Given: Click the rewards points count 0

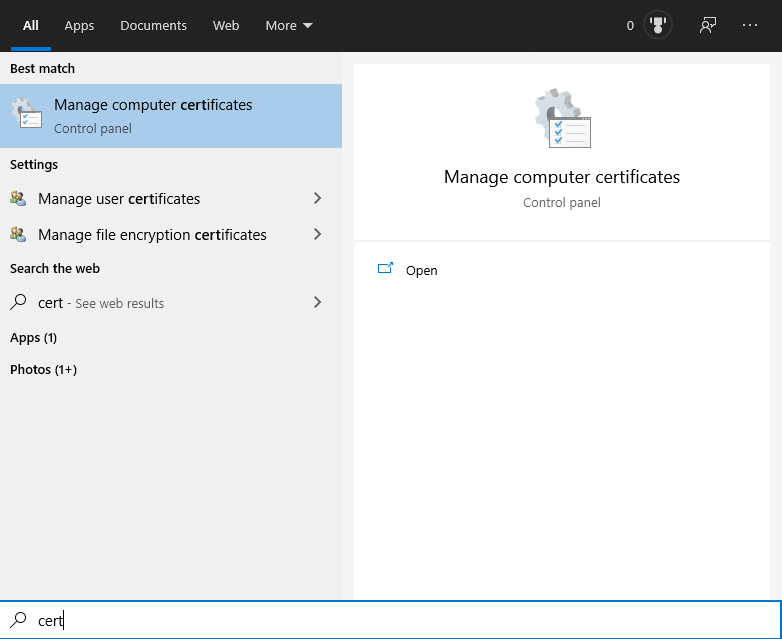Looking at the screenshot, I should 630,25.
